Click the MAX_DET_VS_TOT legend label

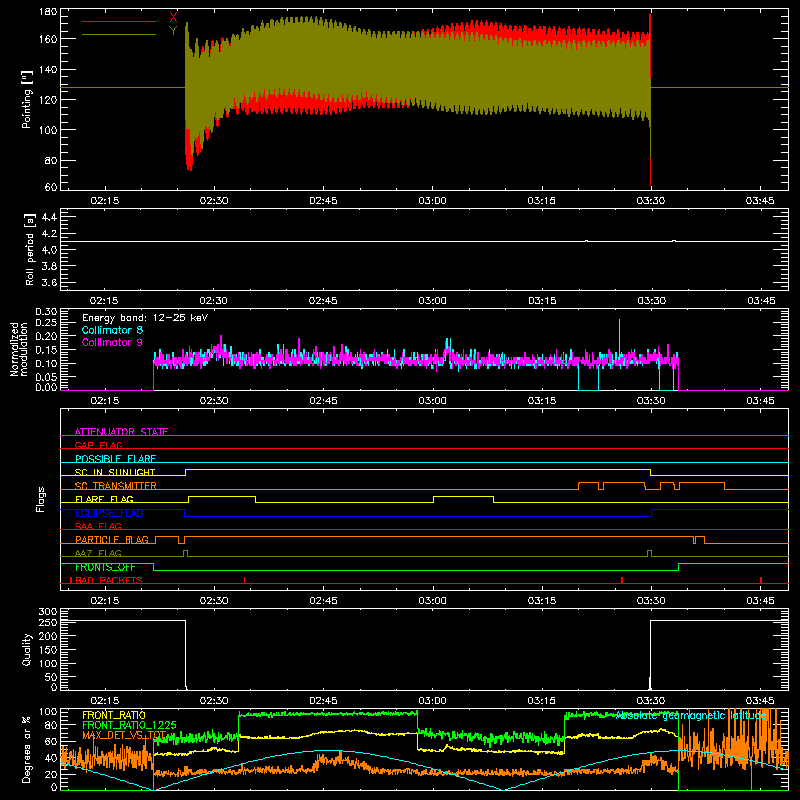(124, 735)
